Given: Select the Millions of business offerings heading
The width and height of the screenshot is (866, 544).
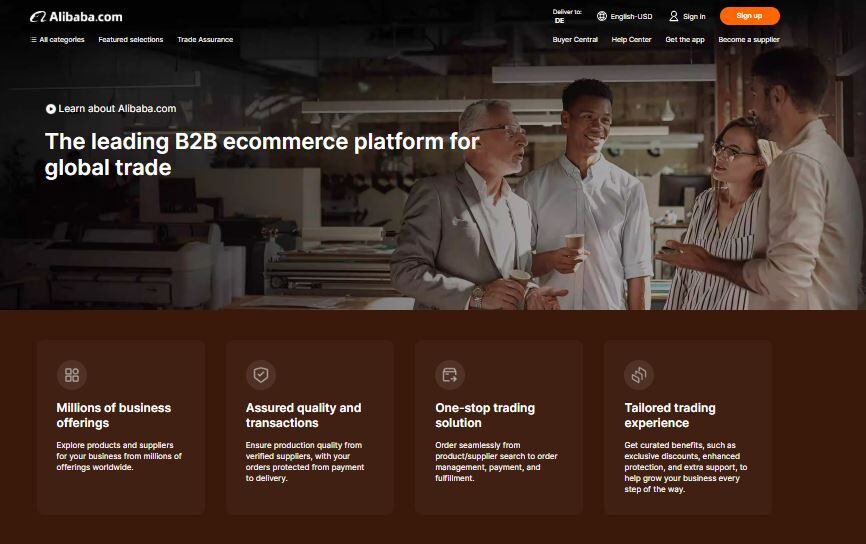Looking at the screenshot, I should tap(114, 415).
